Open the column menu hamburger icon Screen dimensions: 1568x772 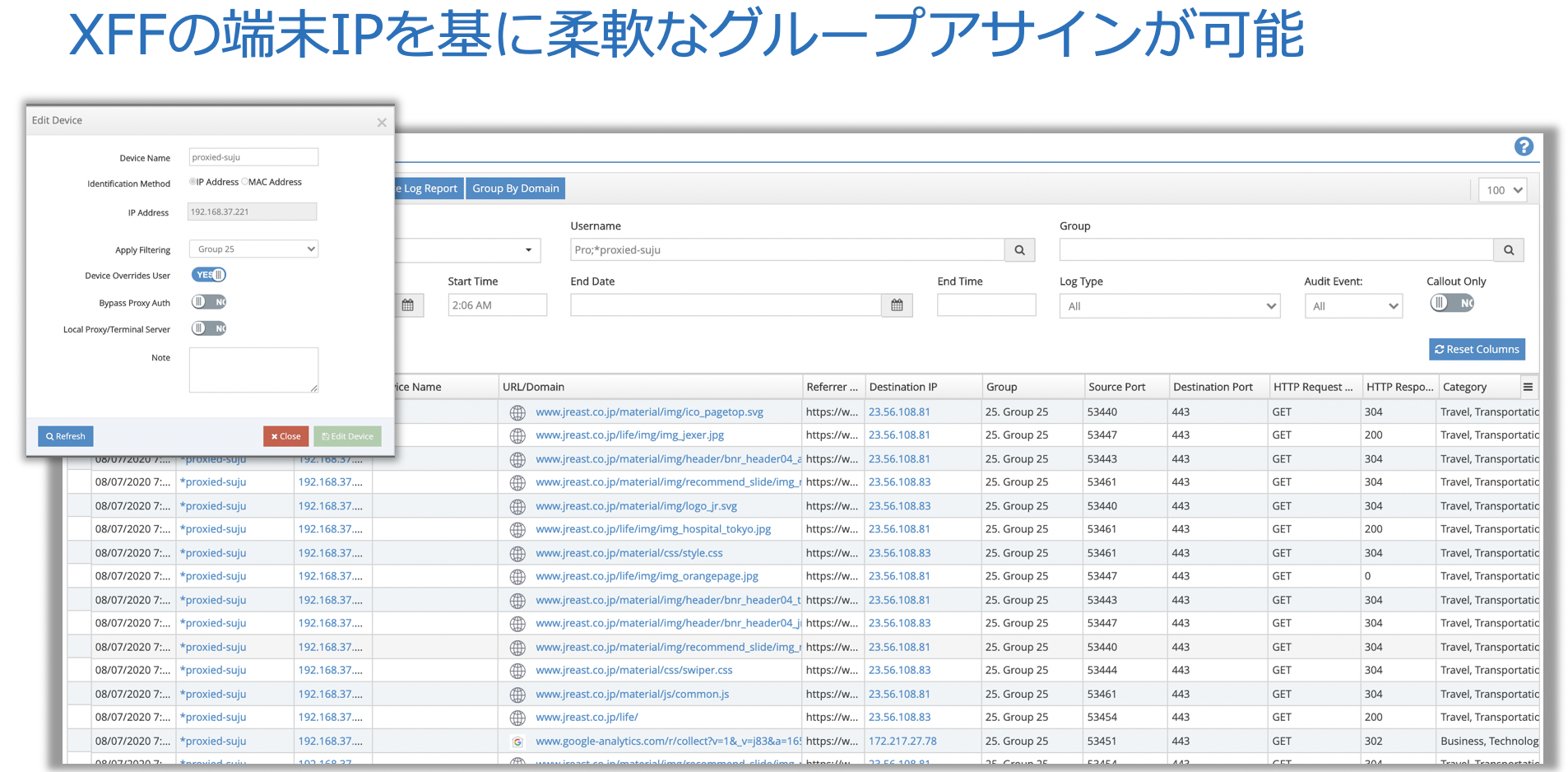click(1528, 387)
